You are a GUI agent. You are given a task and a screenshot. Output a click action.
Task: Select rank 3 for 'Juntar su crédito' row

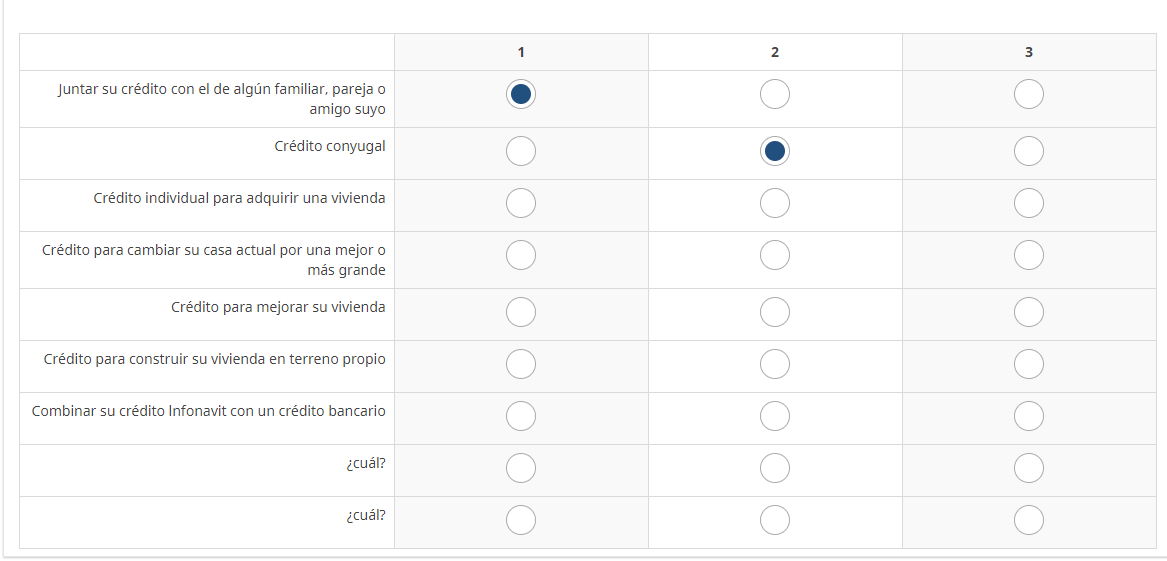1028,95
